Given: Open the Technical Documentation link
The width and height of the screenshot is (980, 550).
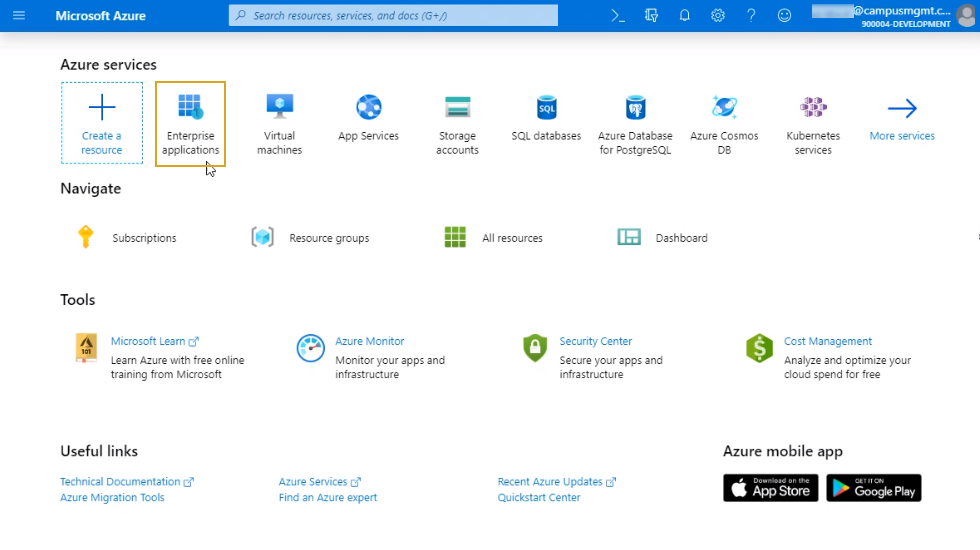Looking at the screenshot, I should point(121,482).
